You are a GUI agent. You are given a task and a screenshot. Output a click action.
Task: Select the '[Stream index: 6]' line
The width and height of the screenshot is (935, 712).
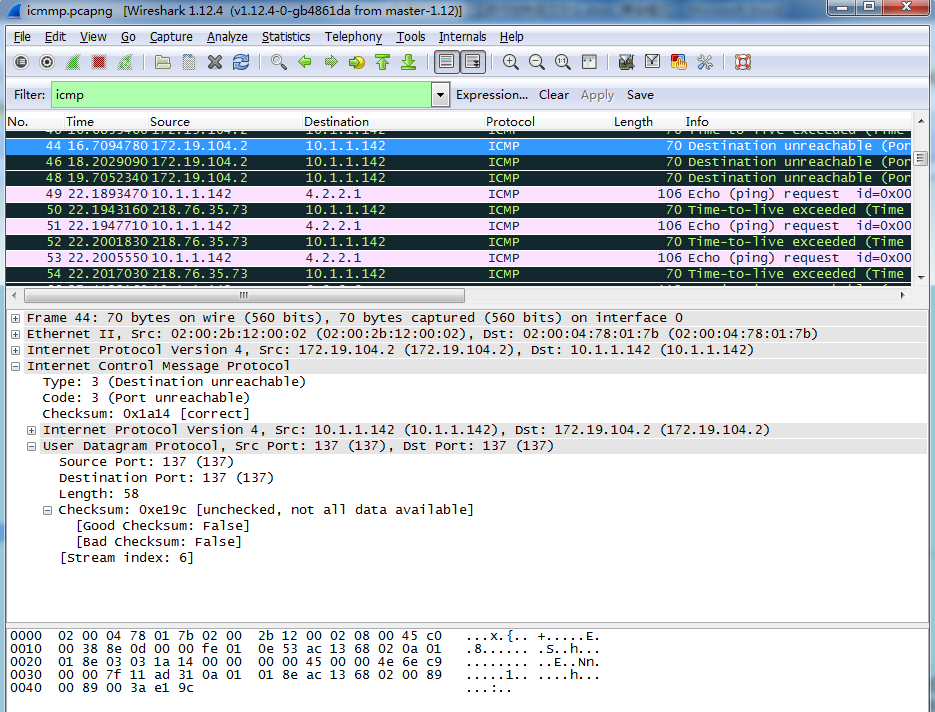(x=126, y=558)
